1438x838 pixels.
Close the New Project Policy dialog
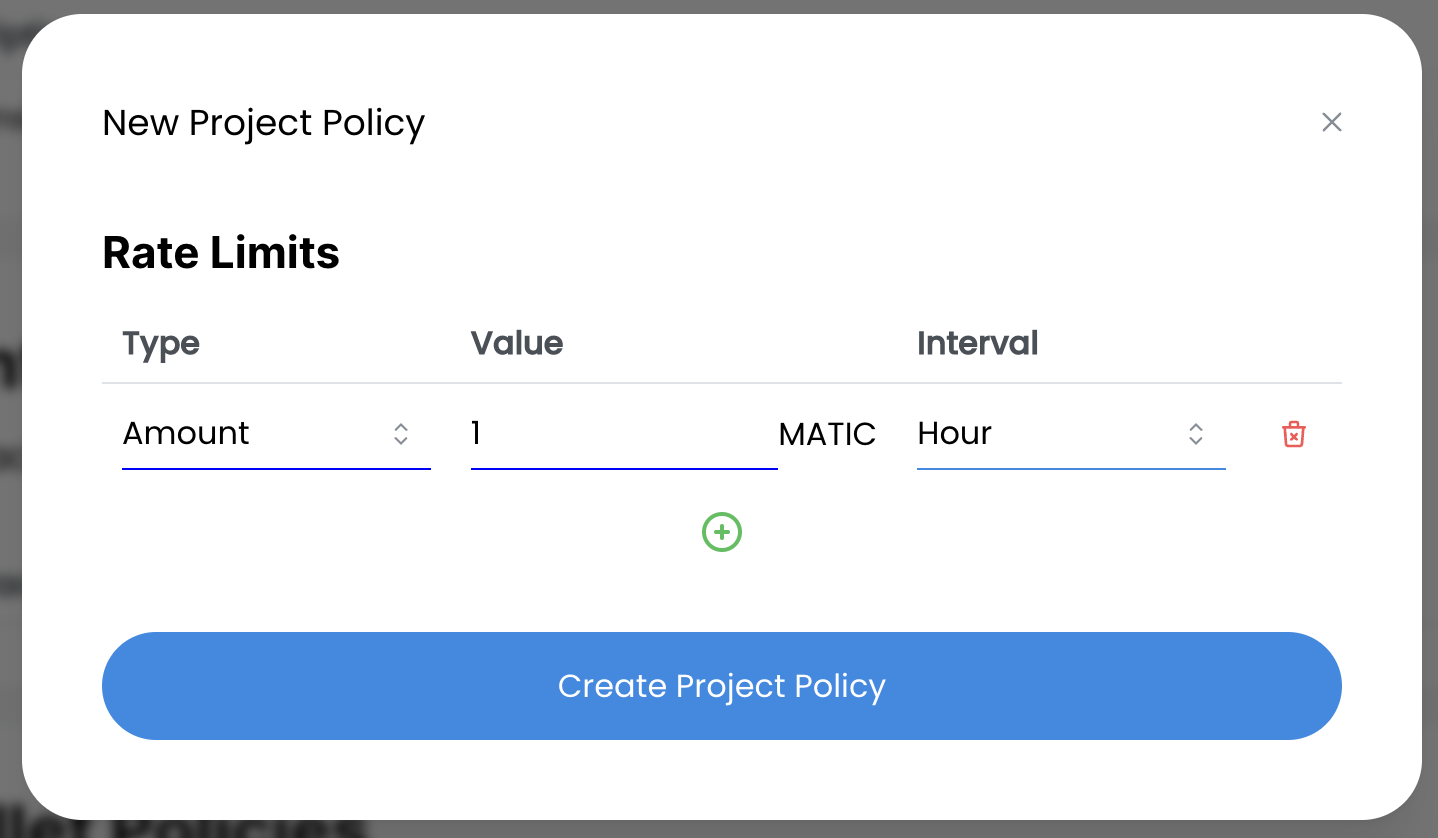1331,122
